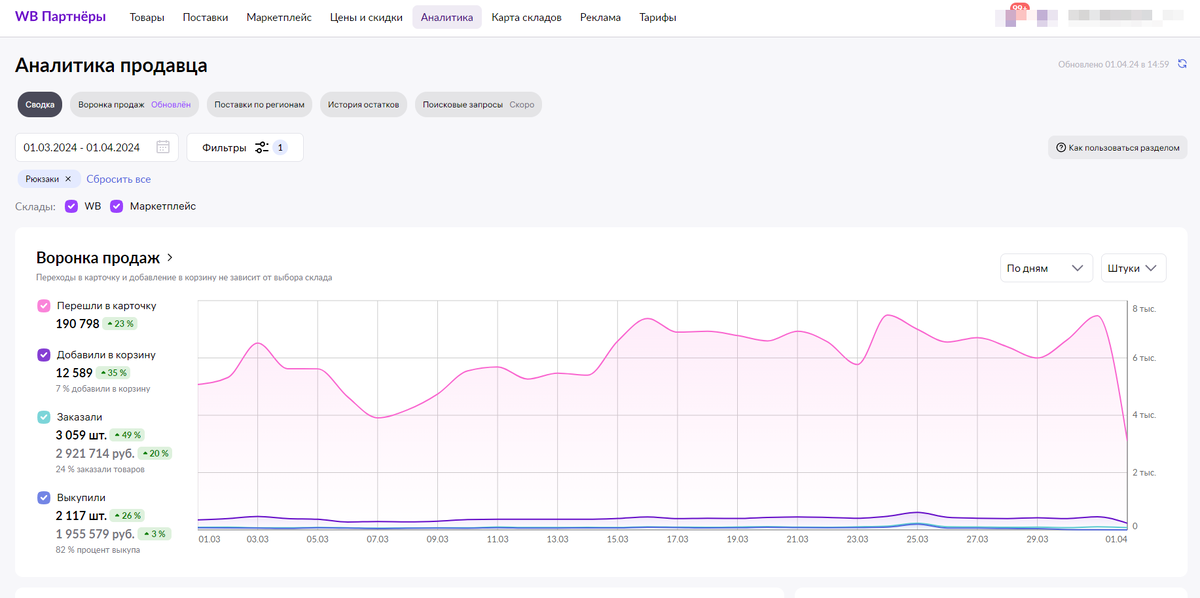
Task: Switch to Поисковые запросы tab
Action: coord(478,105)
